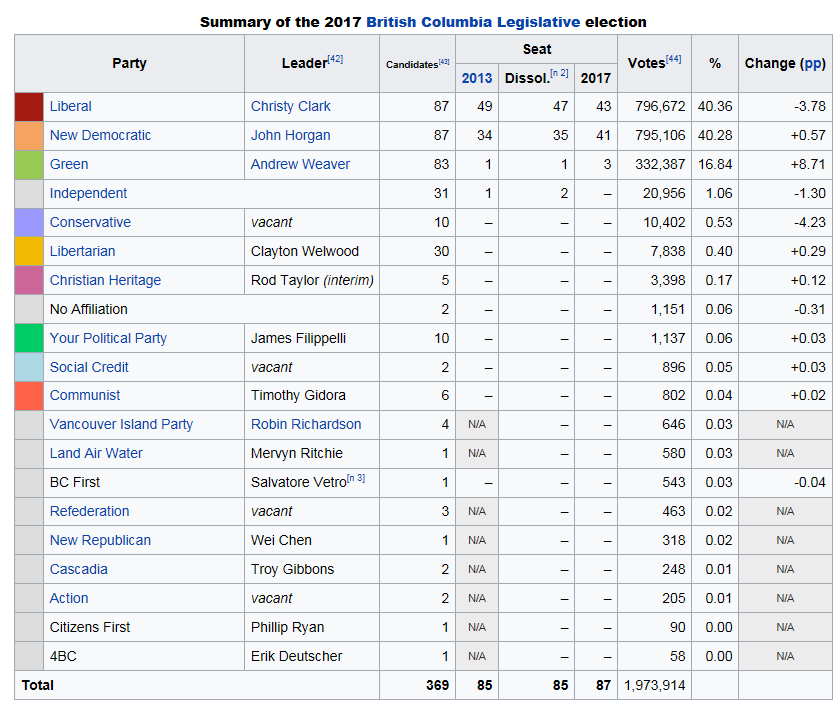840x710 pixels.
Task: Follow the Refederation link
Action: (89, 511)
